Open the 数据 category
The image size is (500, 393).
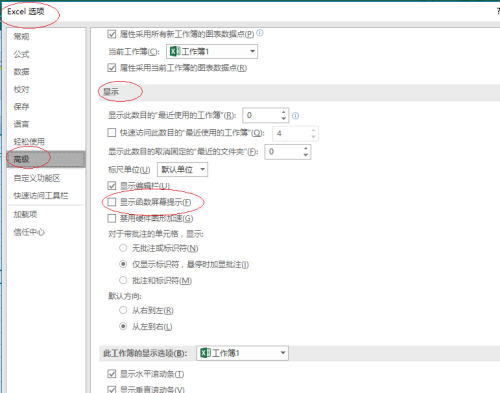21,72
